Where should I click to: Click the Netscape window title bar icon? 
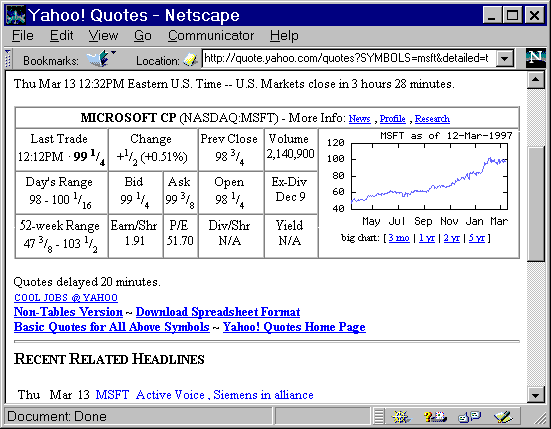pyautogui.click(x=16, y=15)
